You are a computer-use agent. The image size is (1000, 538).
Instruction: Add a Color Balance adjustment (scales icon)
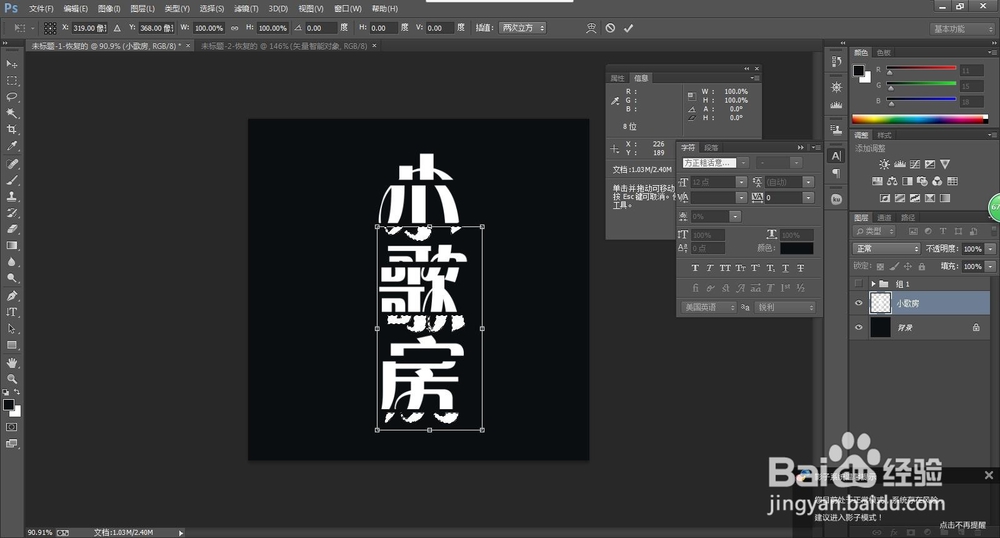click(892, 181)
